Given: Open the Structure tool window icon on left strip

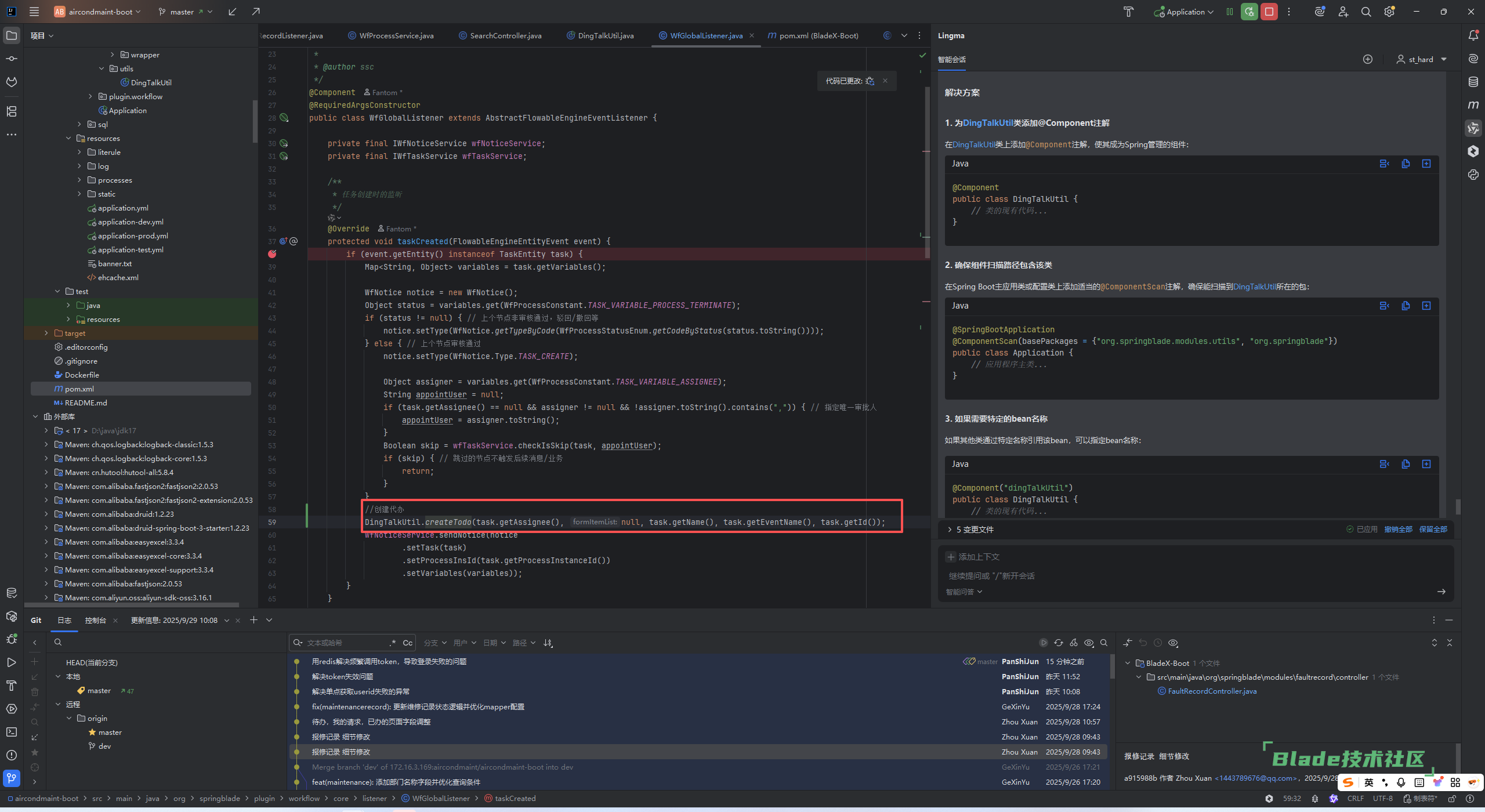Looking at the screenshot, I should pyautogui.click(x=12, y=111).
